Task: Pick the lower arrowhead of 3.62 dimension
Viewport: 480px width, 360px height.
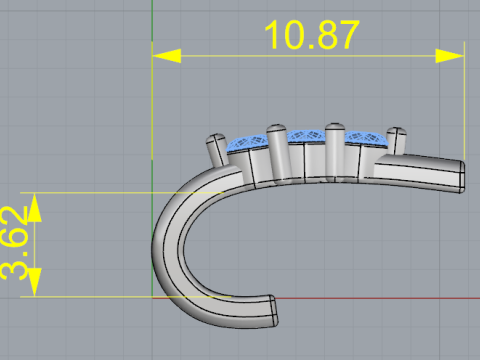Action: [x=34, y=282]
